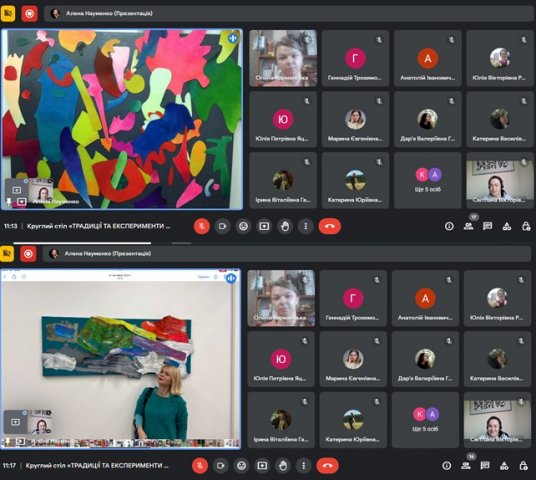Show participants list in the 11:13 meeting
536x480 pixels.
point(469,226)
